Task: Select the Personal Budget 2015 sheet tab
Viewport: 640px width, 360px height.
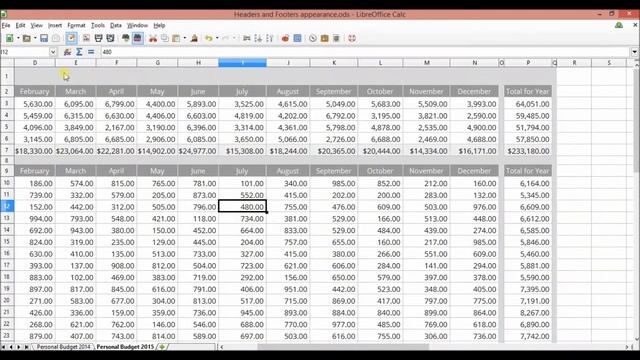Action: pyautogui.click(x=125, y=347)
